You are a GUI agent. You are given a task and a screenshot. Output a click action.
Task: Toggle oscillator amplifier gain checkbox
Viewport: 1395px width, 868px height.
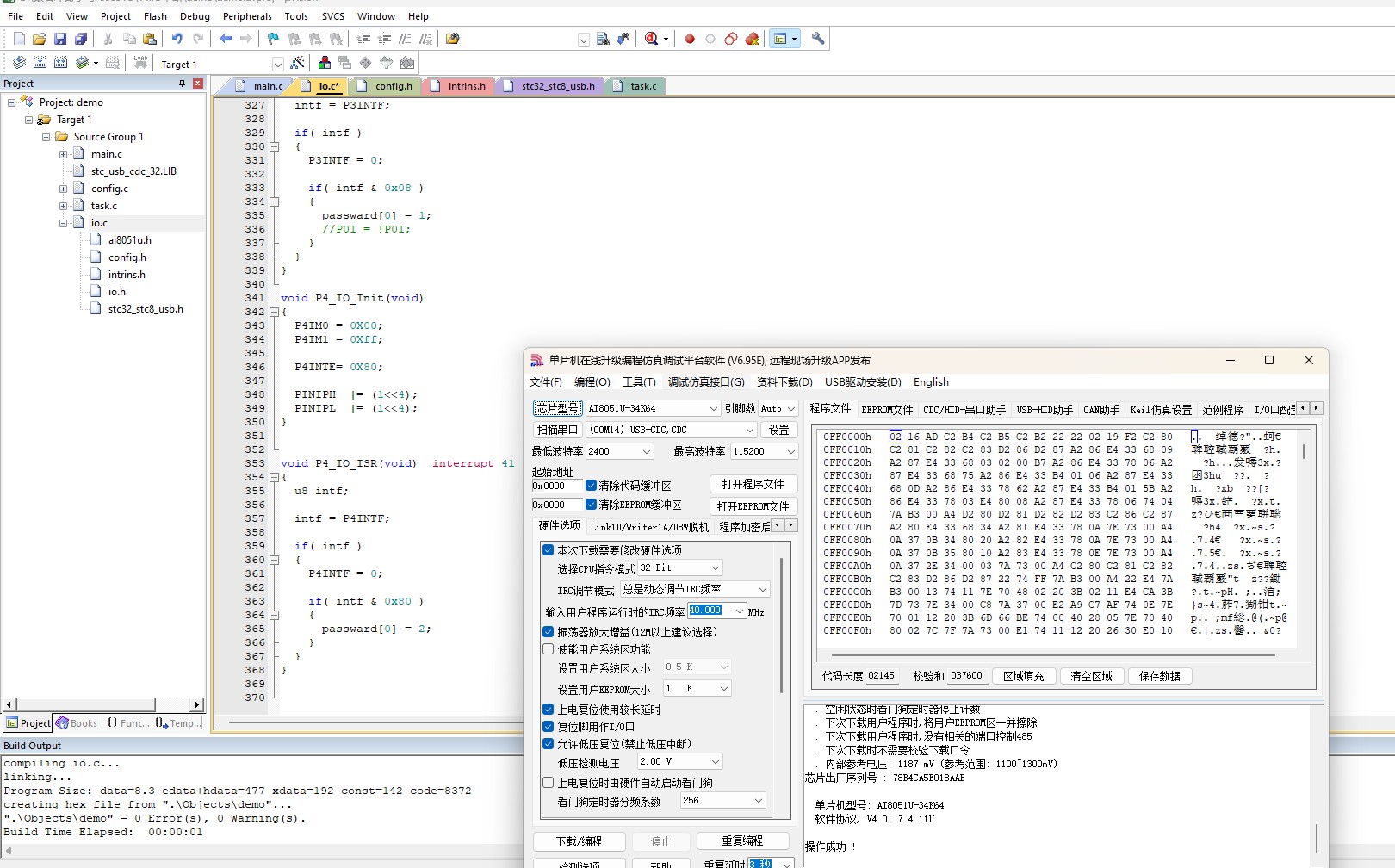pos(548,631)
